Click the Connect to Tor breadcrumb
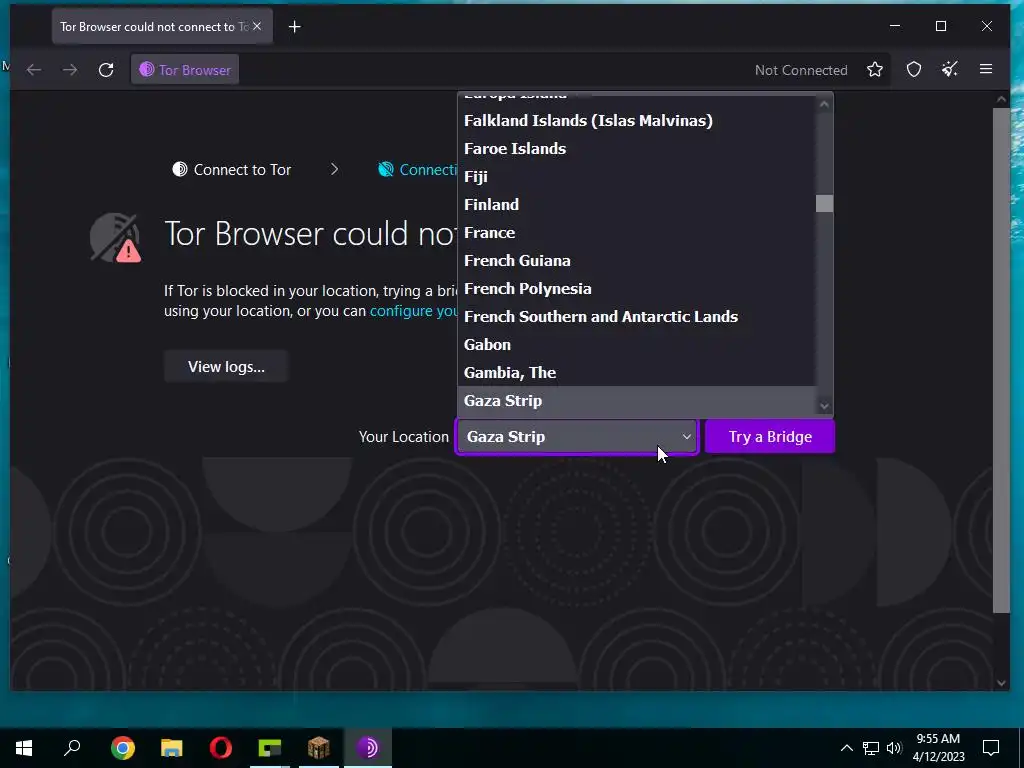 click(232, 170)
